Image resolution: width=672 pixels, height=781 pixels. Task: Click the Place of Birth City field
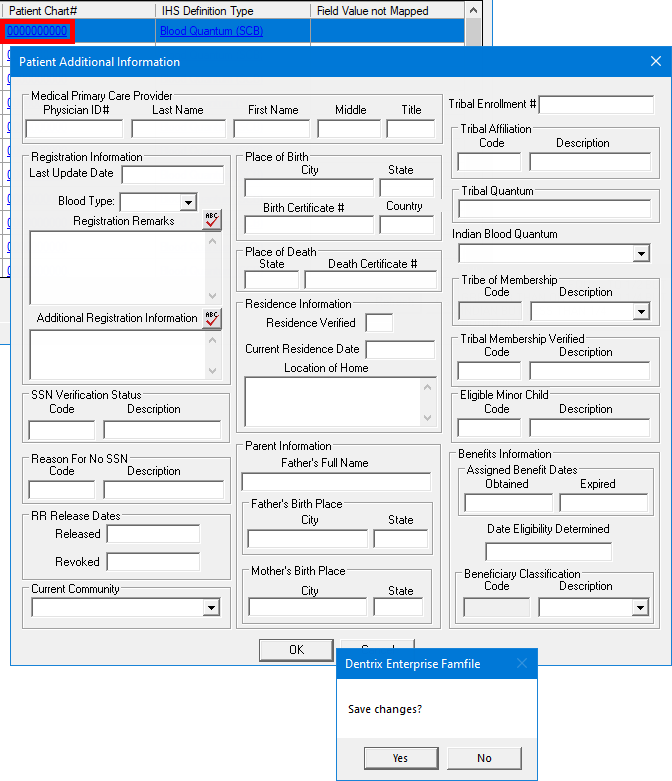[x=309, y=188]
